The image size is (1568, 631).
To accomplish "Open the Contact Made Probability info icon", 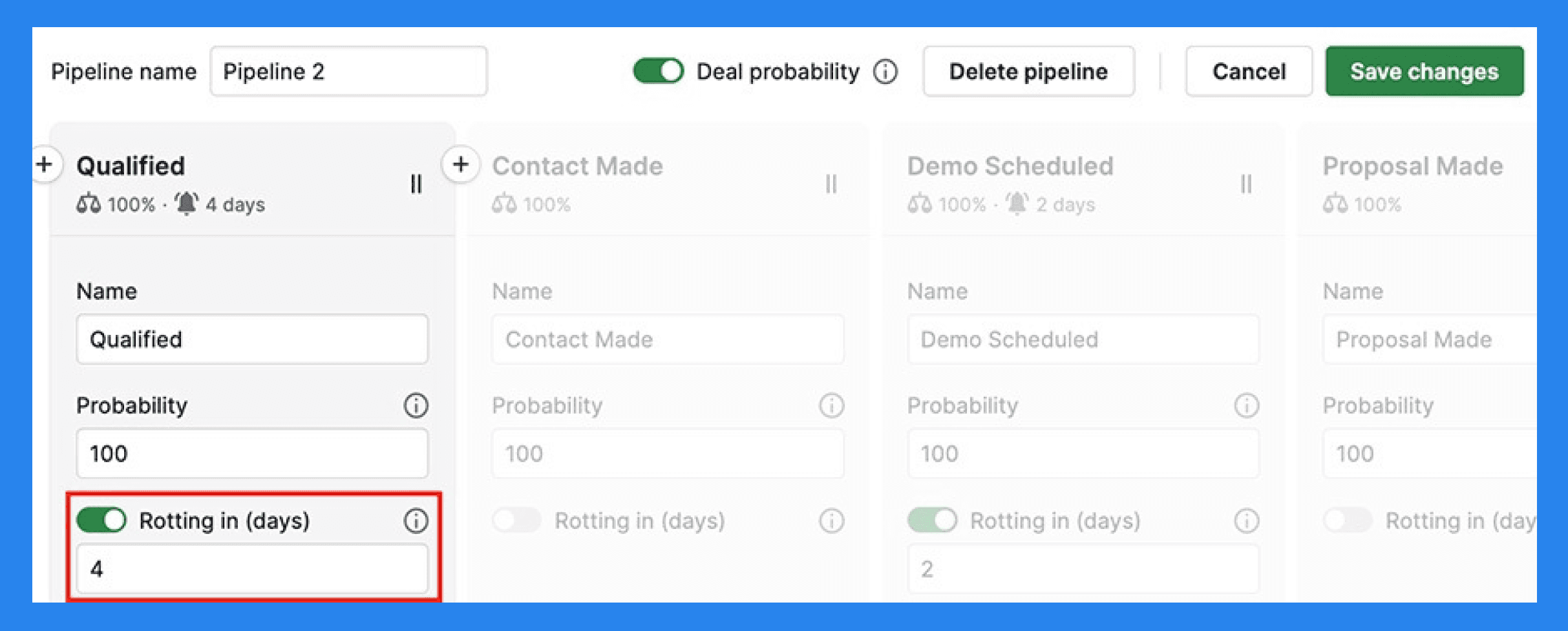I will click(831, 405).
